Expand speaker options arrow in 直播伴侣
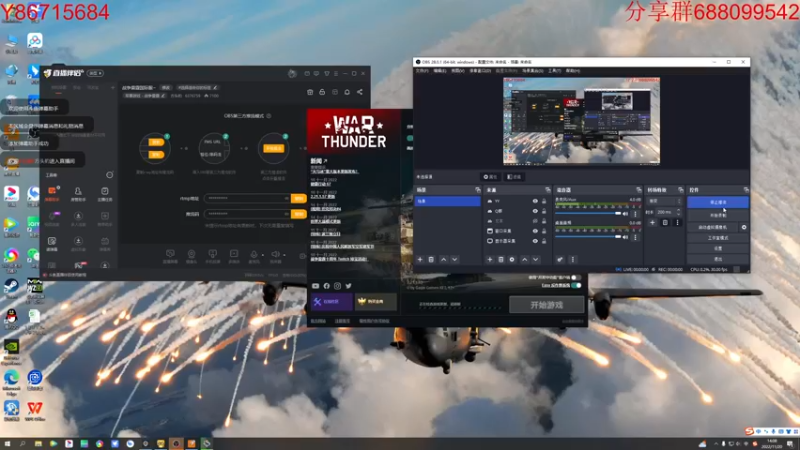The width and height of the screenshot is (800, 450). pos(284,255)
